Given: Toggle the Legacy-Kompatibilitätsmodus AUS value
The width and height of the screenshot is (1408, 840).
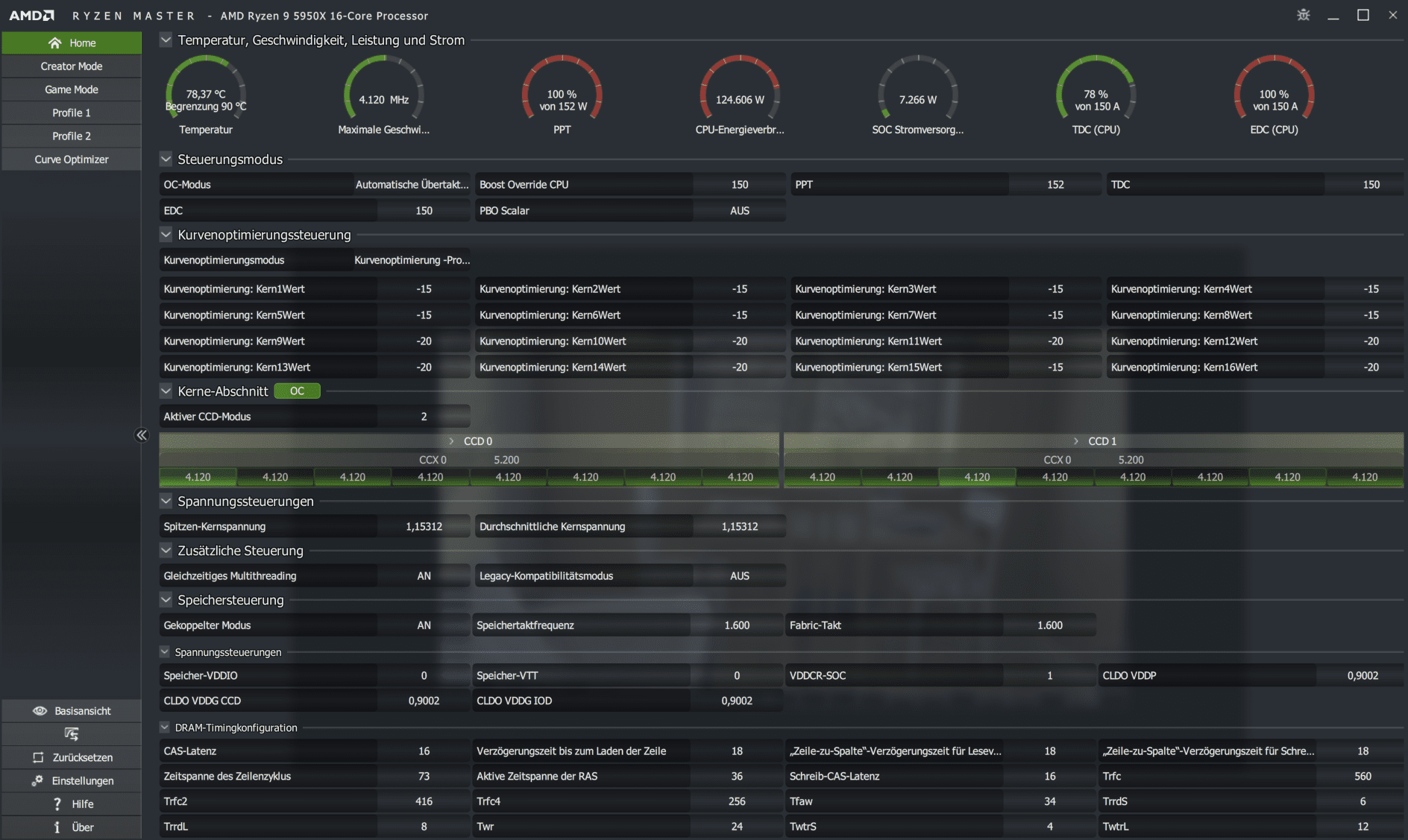Looking at the screenshot, I should tap(739, 575).
